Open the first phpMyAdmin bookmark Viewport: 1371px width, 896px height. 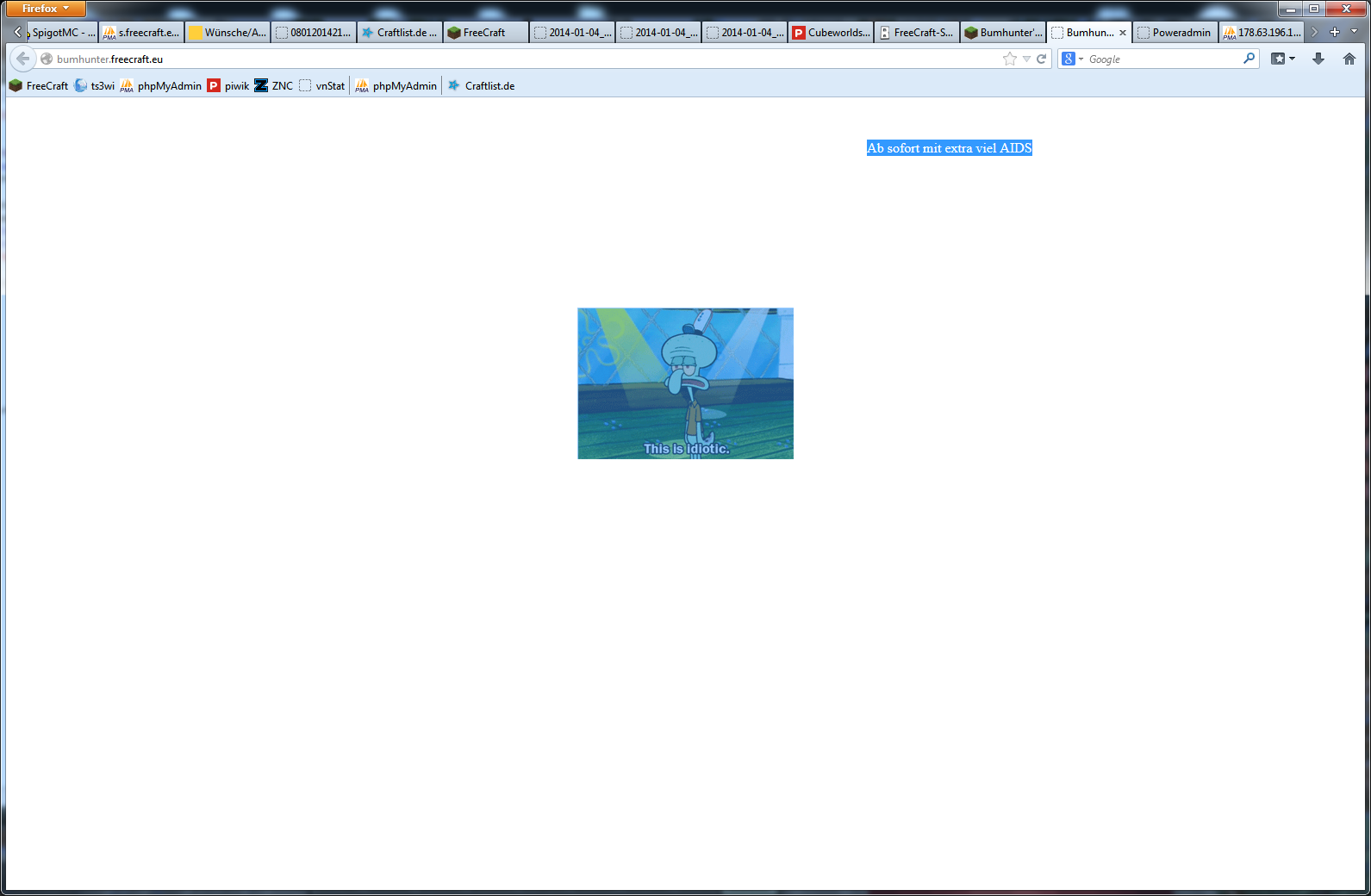pyautogui.click(x=161, y=86)
